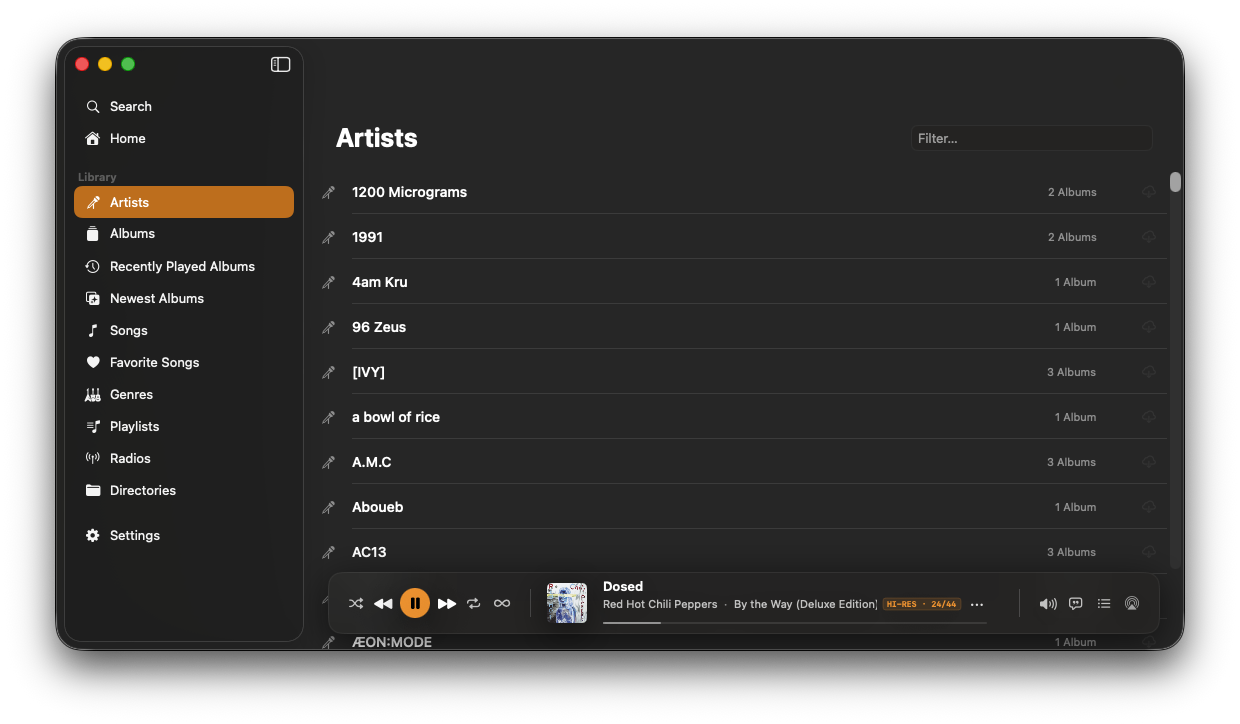Toggle the sidebar visibility
The image size is (1240, 724).
point(280,64)
